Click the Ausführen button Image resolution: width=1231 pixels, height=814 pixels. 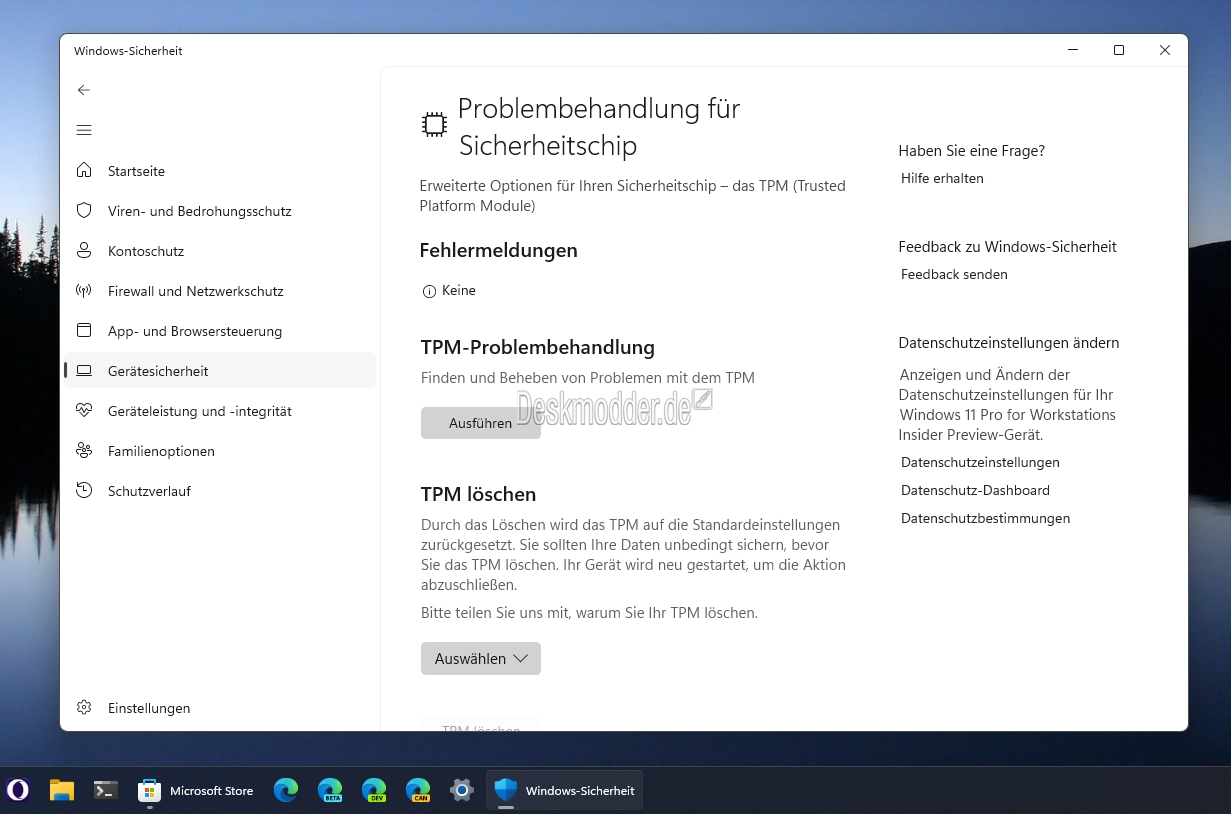(481, 423)
